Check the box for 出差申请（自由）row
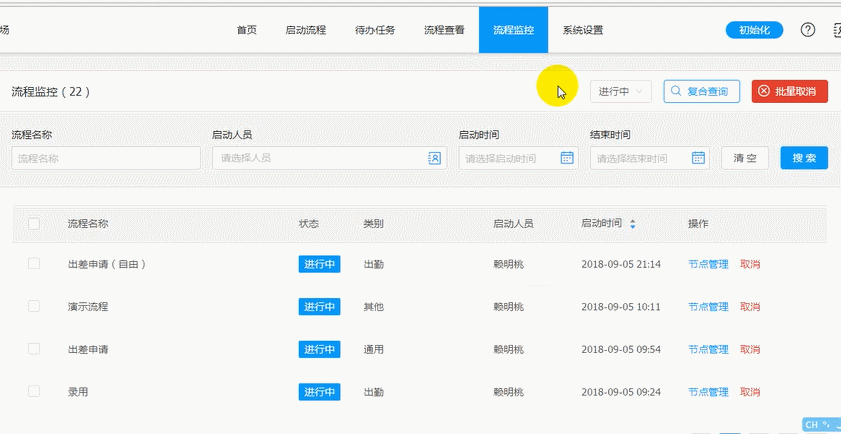The width and height of the screenshot is (841, 434). 34,263
